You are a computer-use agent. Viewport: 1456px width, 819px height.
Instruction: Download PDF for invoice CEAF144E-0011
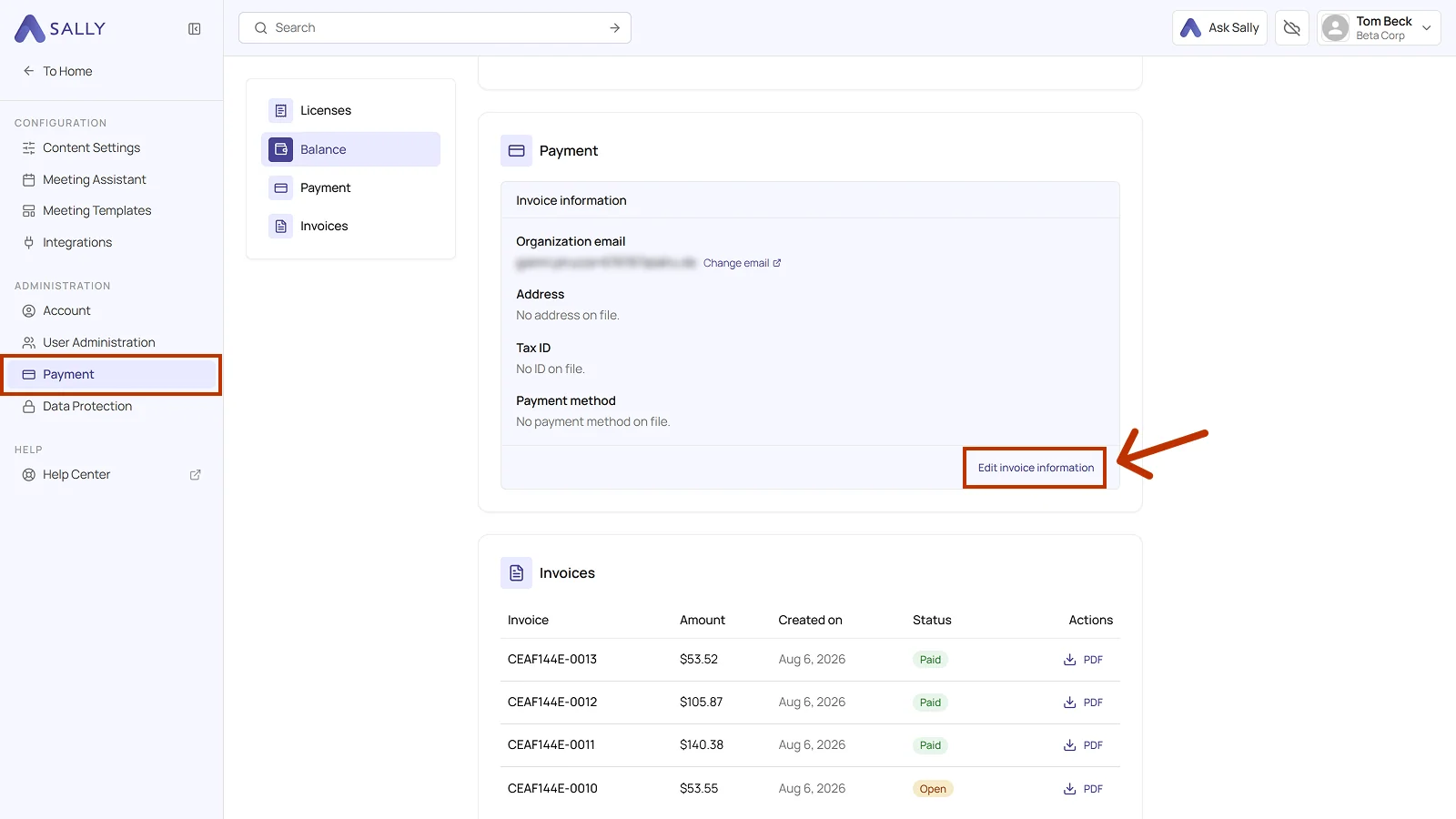(1083, 745)
